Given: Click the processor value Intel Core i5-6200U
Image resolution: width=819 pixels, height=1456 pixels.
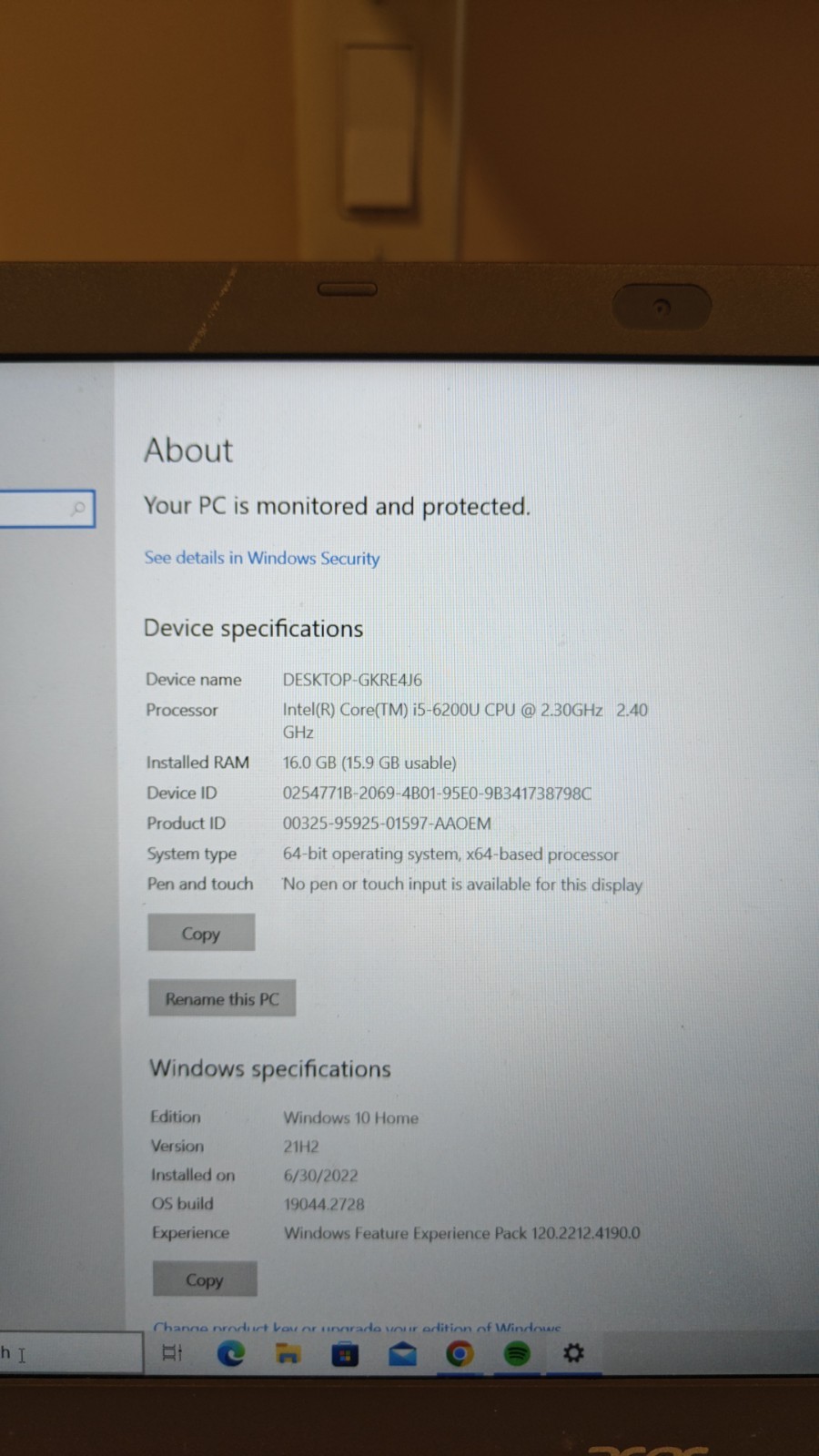Looking at the screenshot, I should pyautogui.click(x=465, y=721).
